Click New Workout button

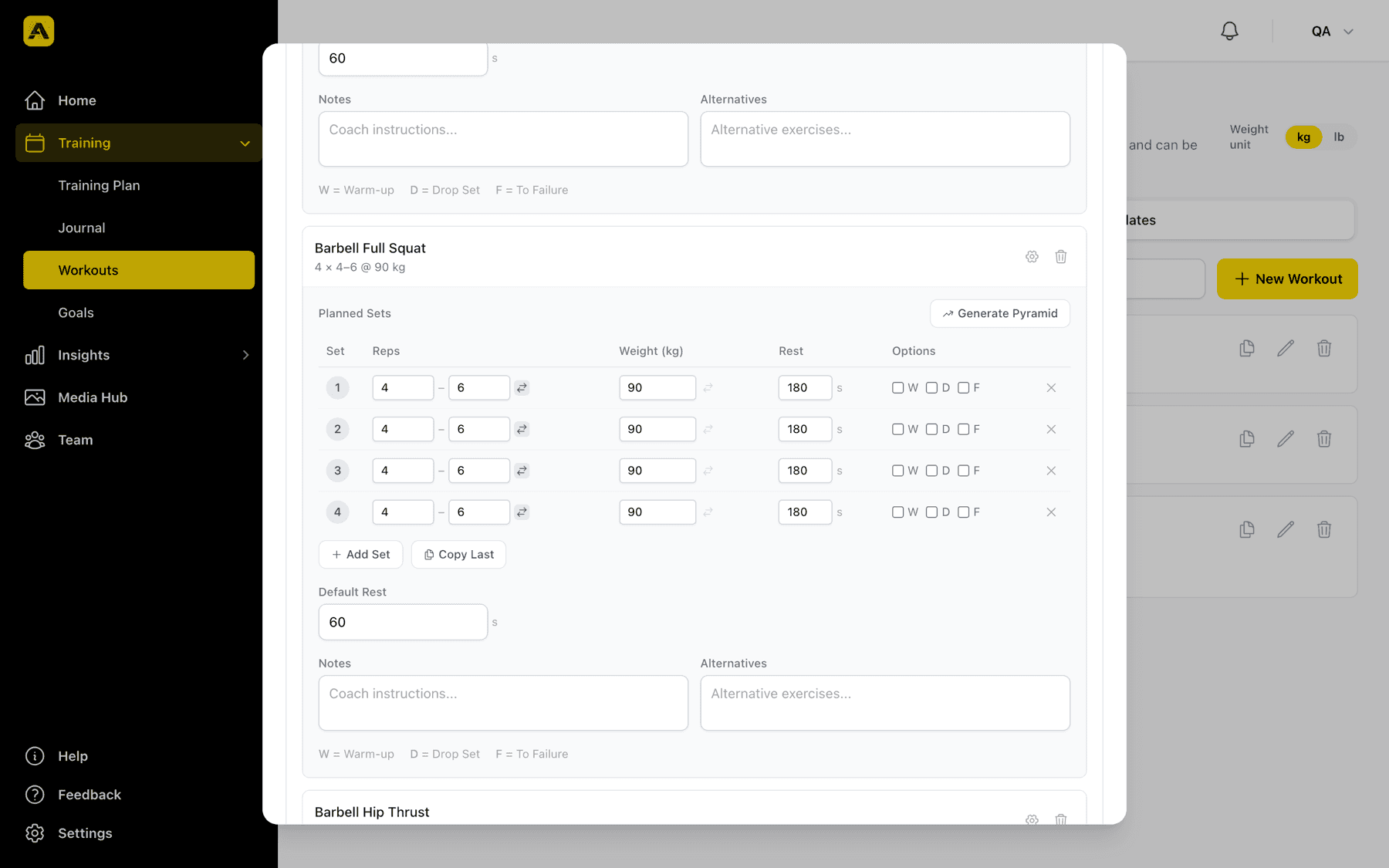(x=1287, y=279)
